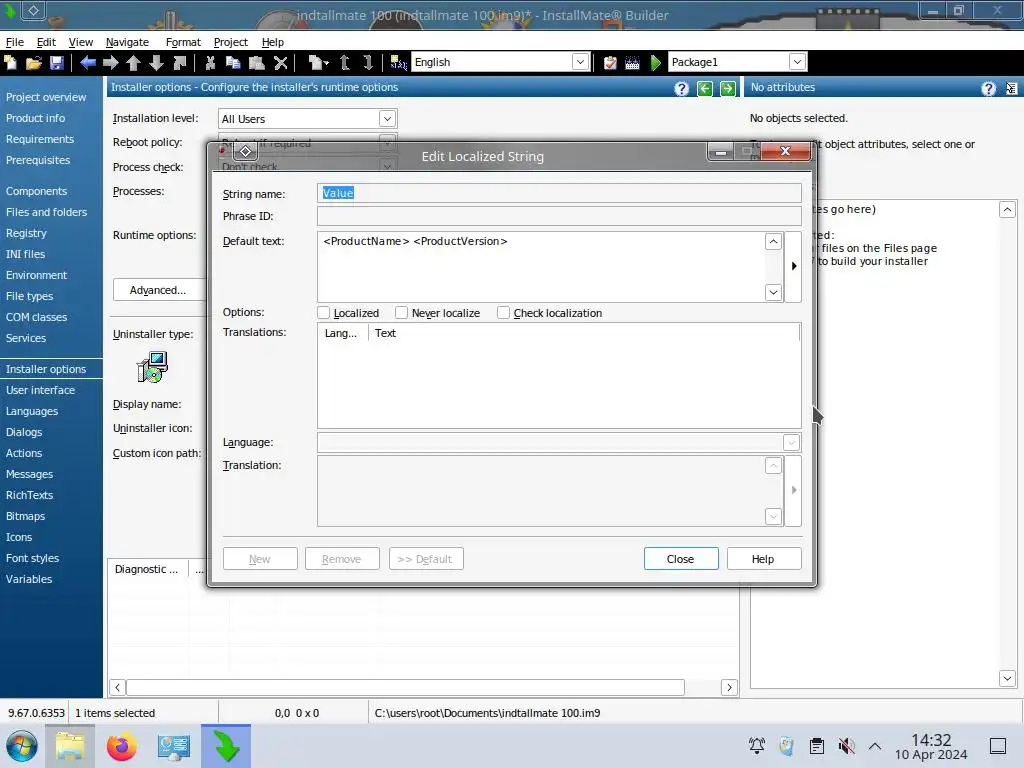This screenshot has height=768, width=1024.
Task: Click the clock in the taskbar
Action: 931,746
